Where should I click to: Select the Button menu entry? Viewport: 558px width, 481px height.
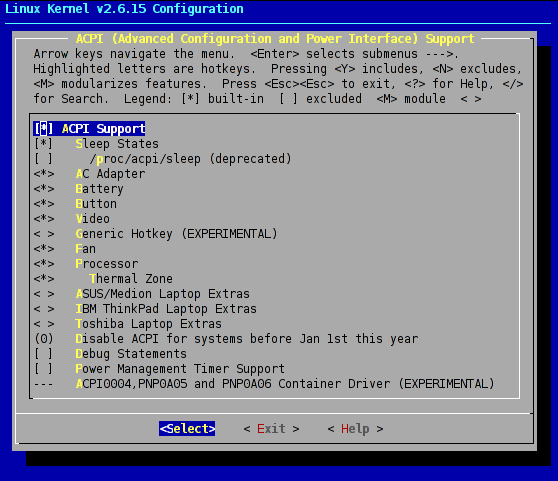coord(96,204)
